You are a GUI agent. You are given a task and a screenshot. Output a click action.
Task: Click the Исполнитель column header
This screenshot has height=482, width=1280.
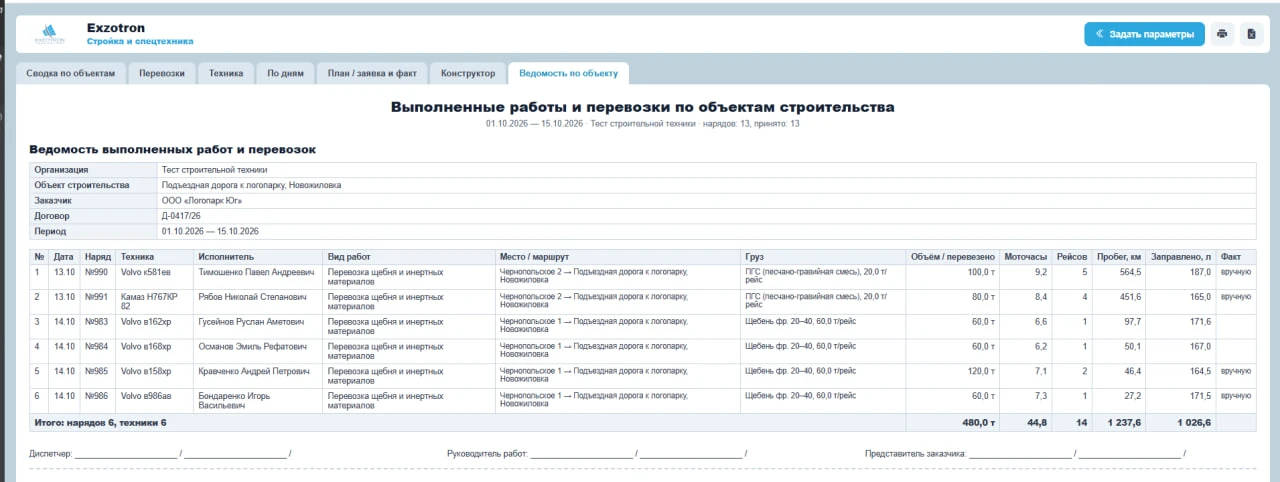click(259, 257)
